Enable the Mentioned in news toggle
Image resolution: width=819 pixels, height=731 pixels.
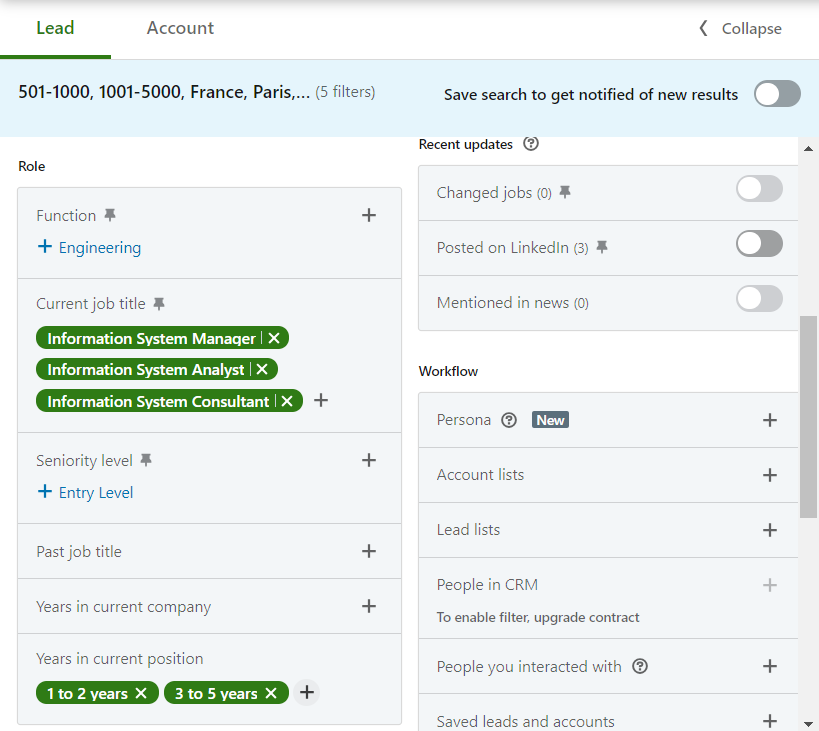(x=759, y=298)
